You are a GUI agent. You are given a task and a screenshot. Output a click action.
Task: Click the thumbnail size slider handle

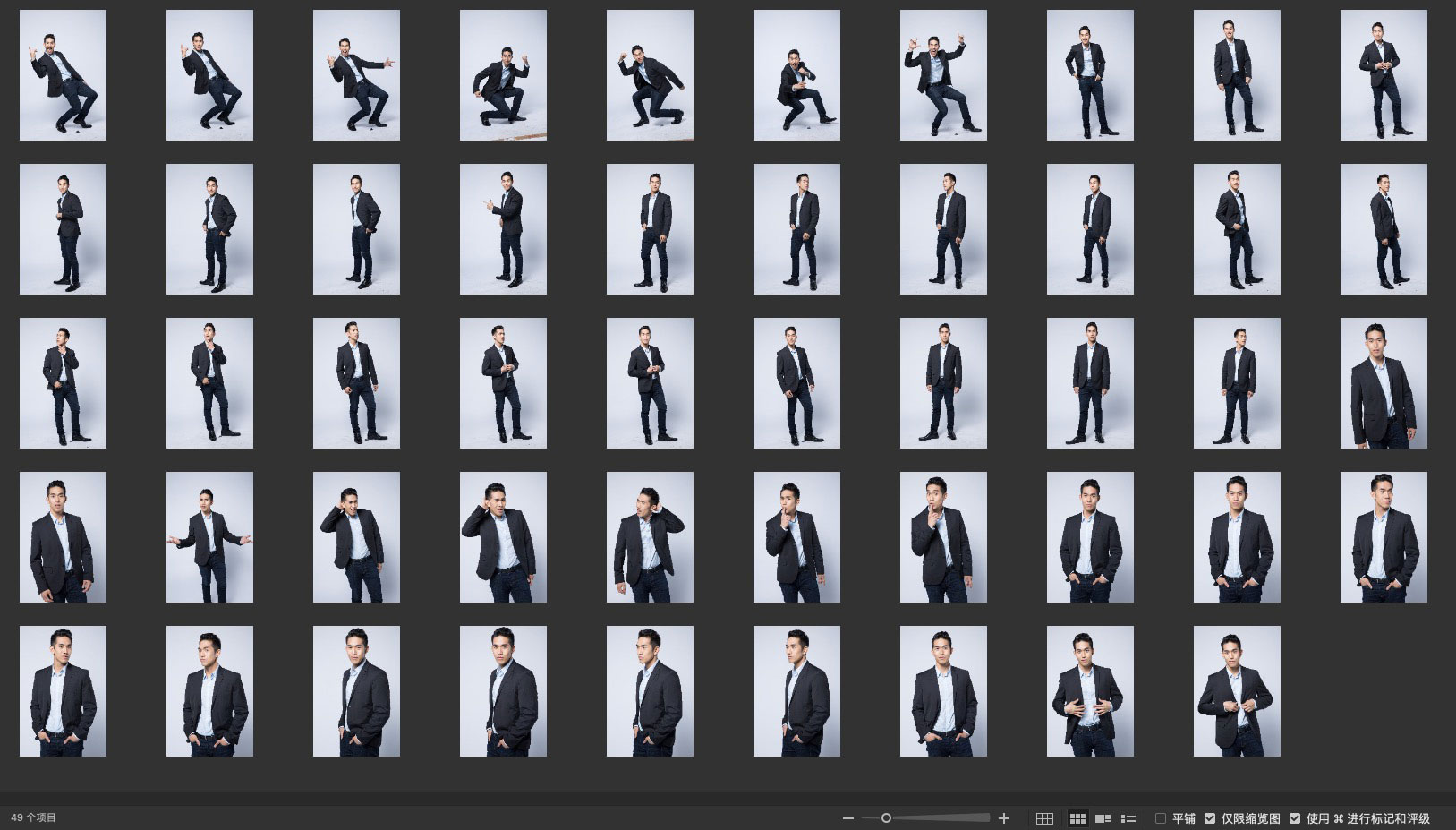[886, 818]
